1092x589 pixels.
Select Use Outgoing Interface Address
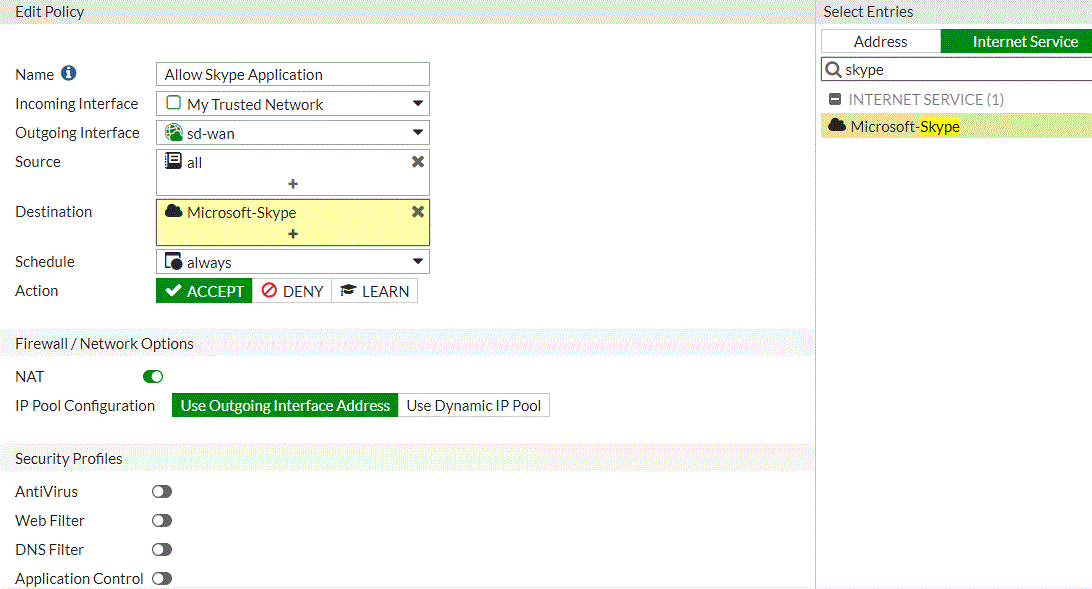pos(285,405)
